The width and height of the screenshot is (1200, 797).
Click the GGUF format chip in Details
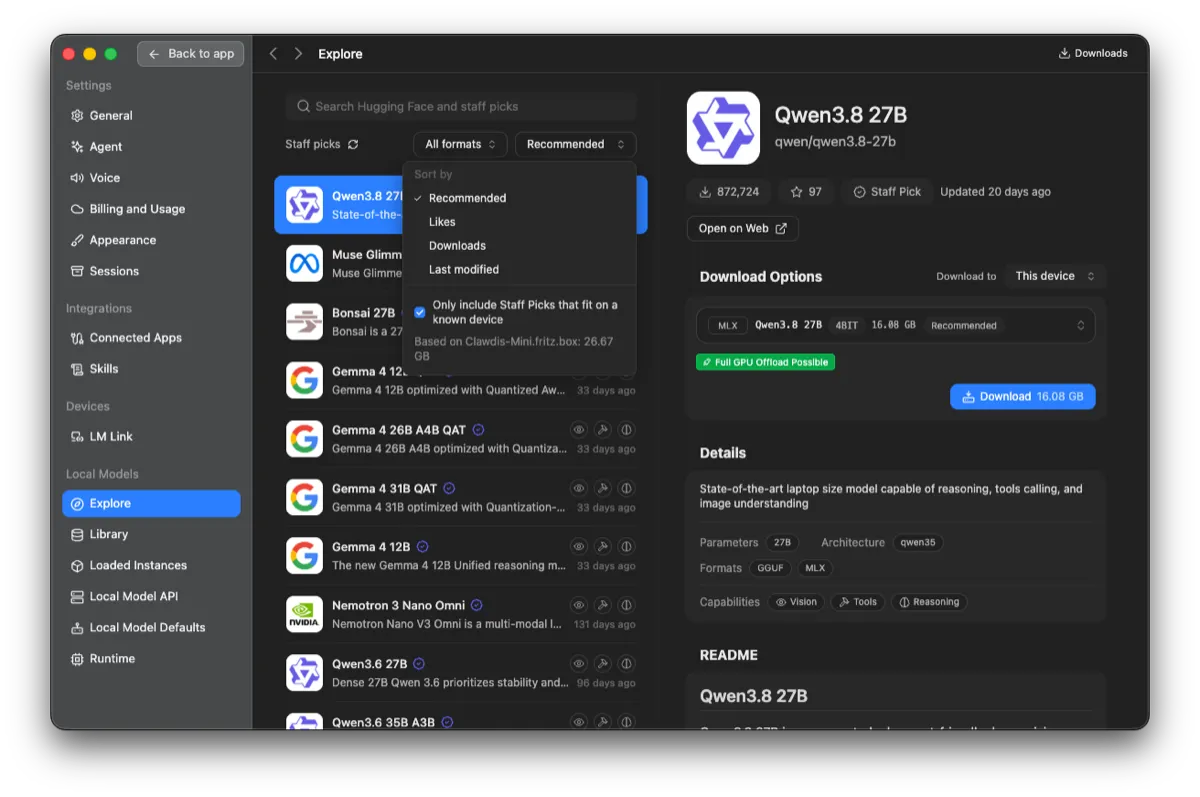tap(770, 568)
